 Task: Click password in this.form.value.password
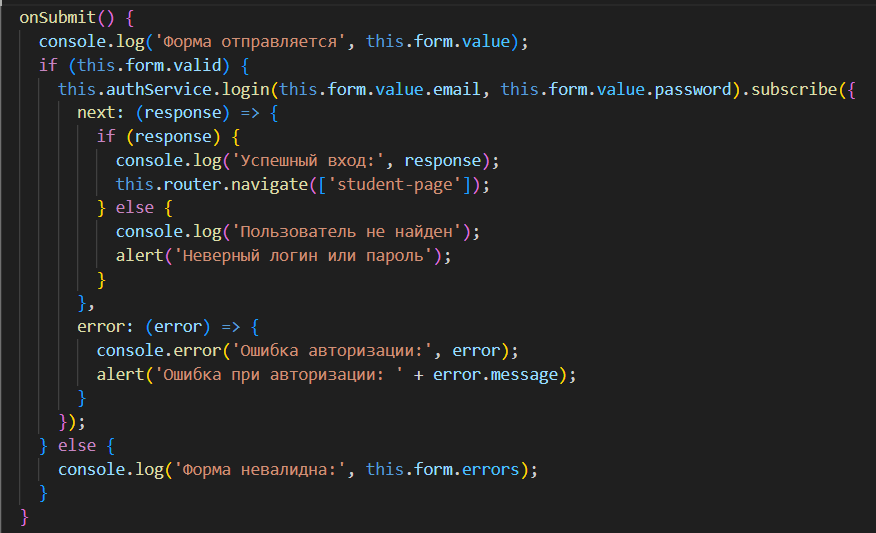point(693,89)
